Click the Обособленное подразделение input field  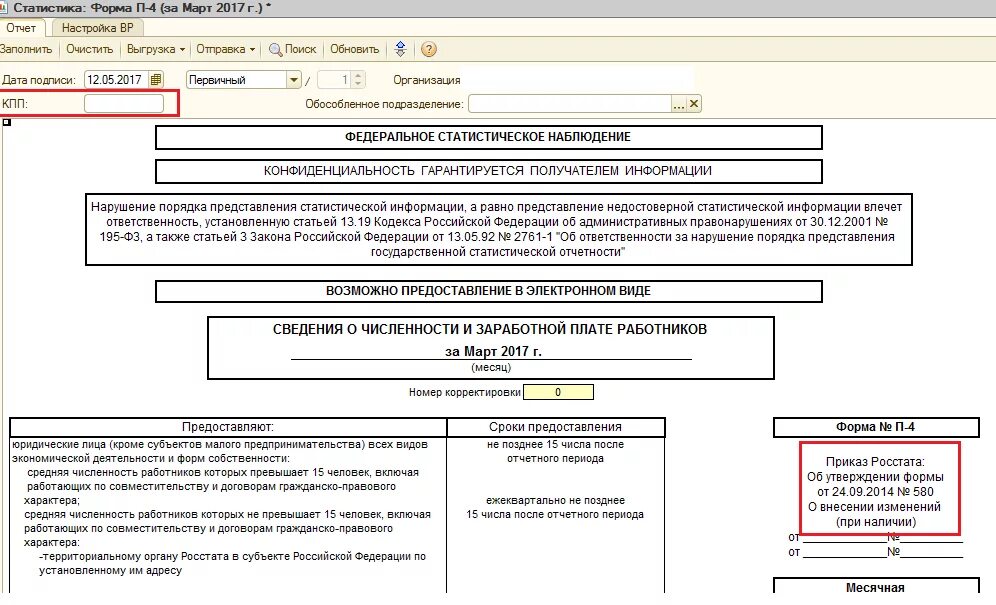(570, 104)
